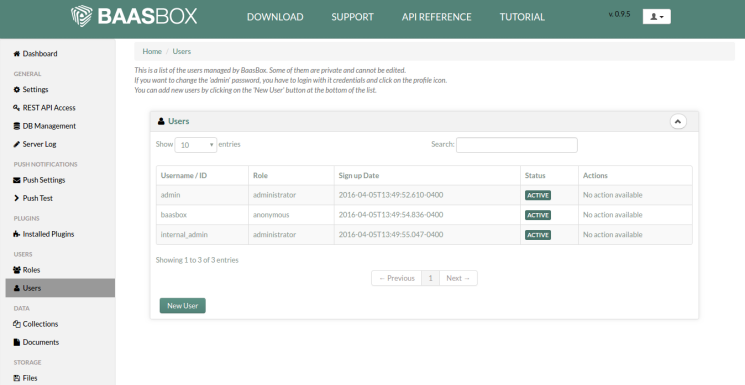Open the API REFERENCE menu item
Screen dimensions: 745x385
(x=437, y=17)
